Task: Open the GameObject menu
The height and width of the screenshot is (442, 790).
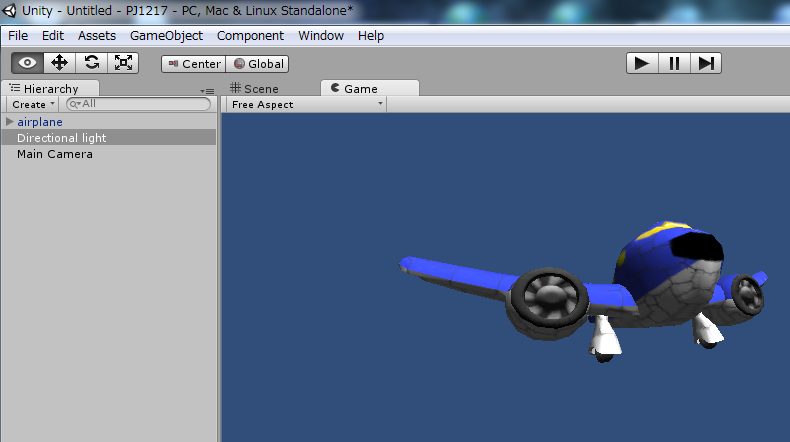Action: tap(166, 35)
